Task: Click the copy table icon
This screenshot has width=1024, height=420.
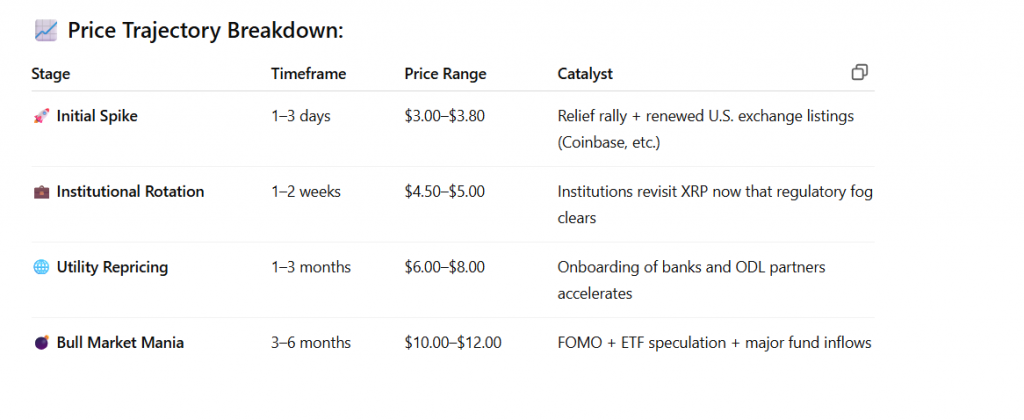Action: click(x=859, y=72)
